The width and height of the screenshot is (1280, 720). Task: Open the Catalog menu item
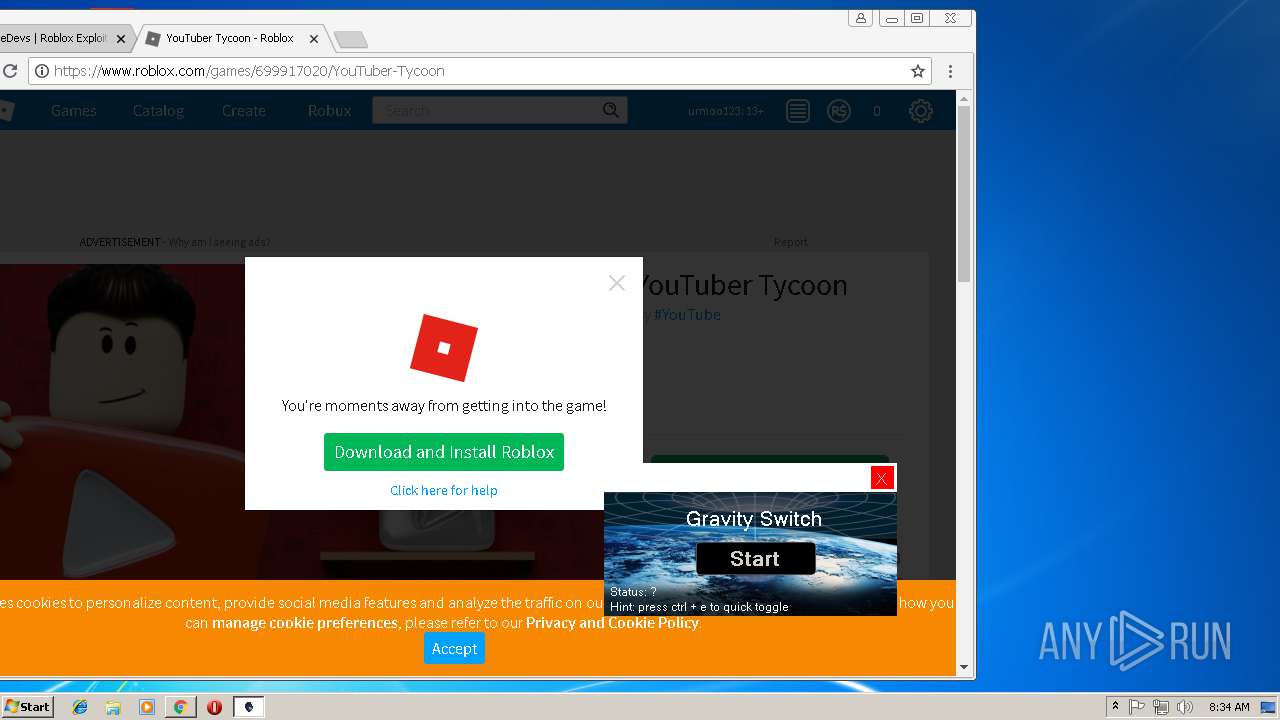tap(158, 111)
